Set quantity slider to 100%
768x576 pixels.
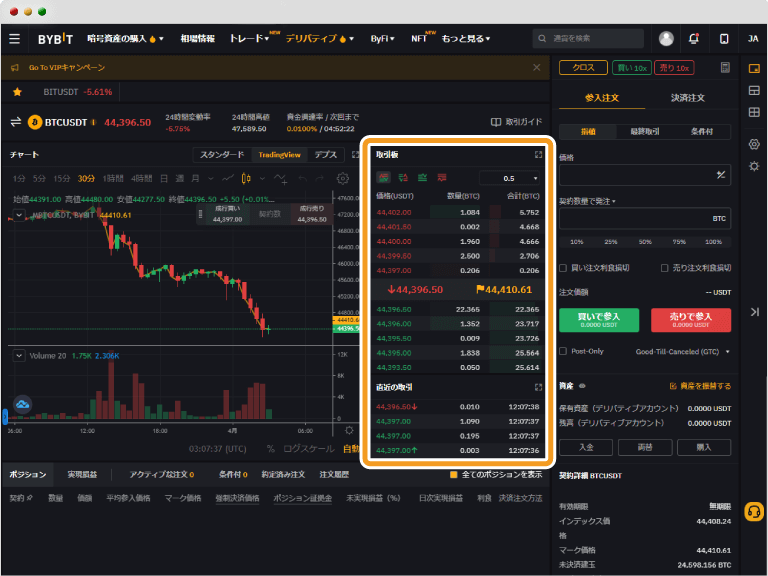point(713,242)
